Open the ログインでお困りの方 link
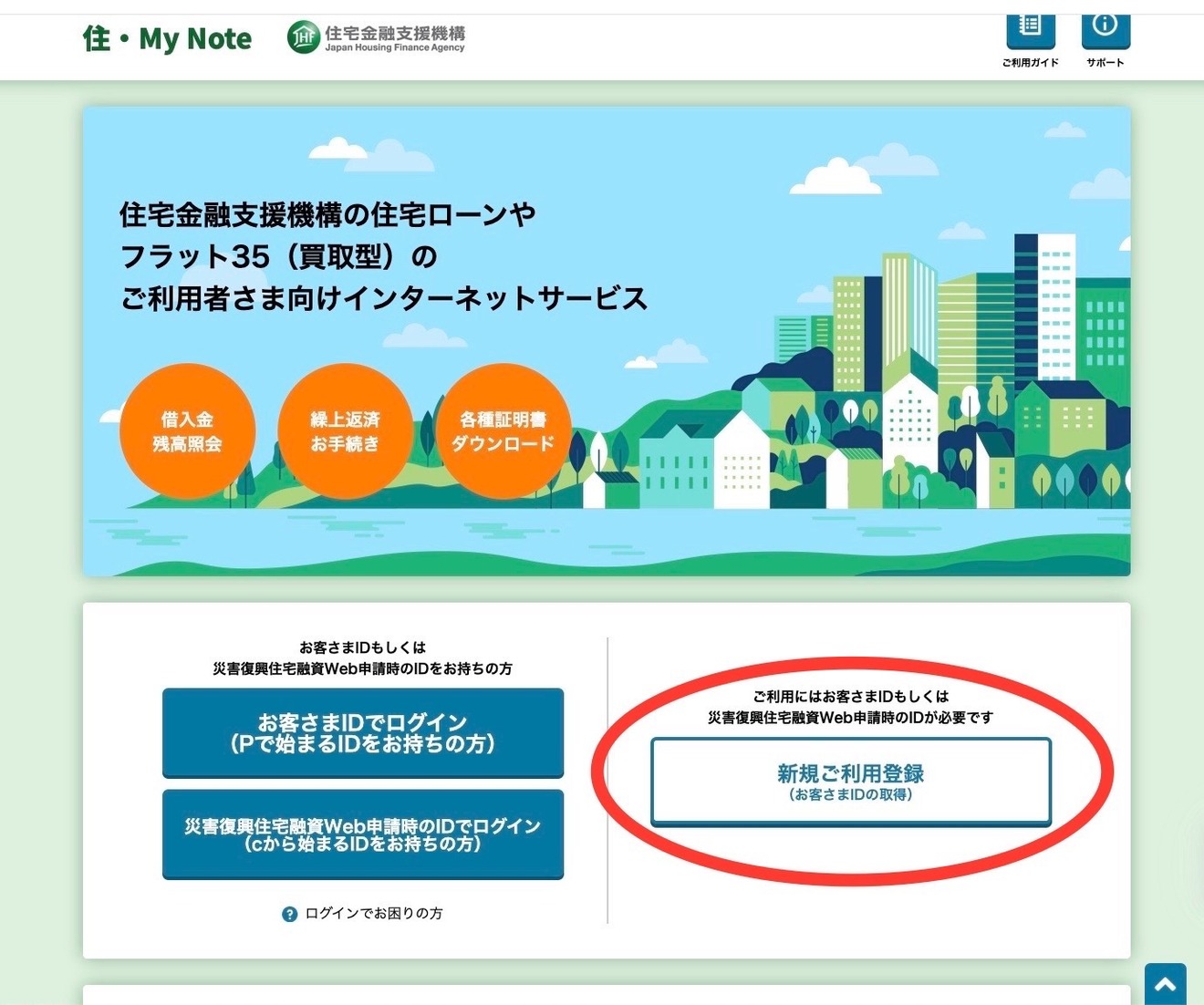This screenshot has height=1005, width=1204. click(x=374, y=913)
